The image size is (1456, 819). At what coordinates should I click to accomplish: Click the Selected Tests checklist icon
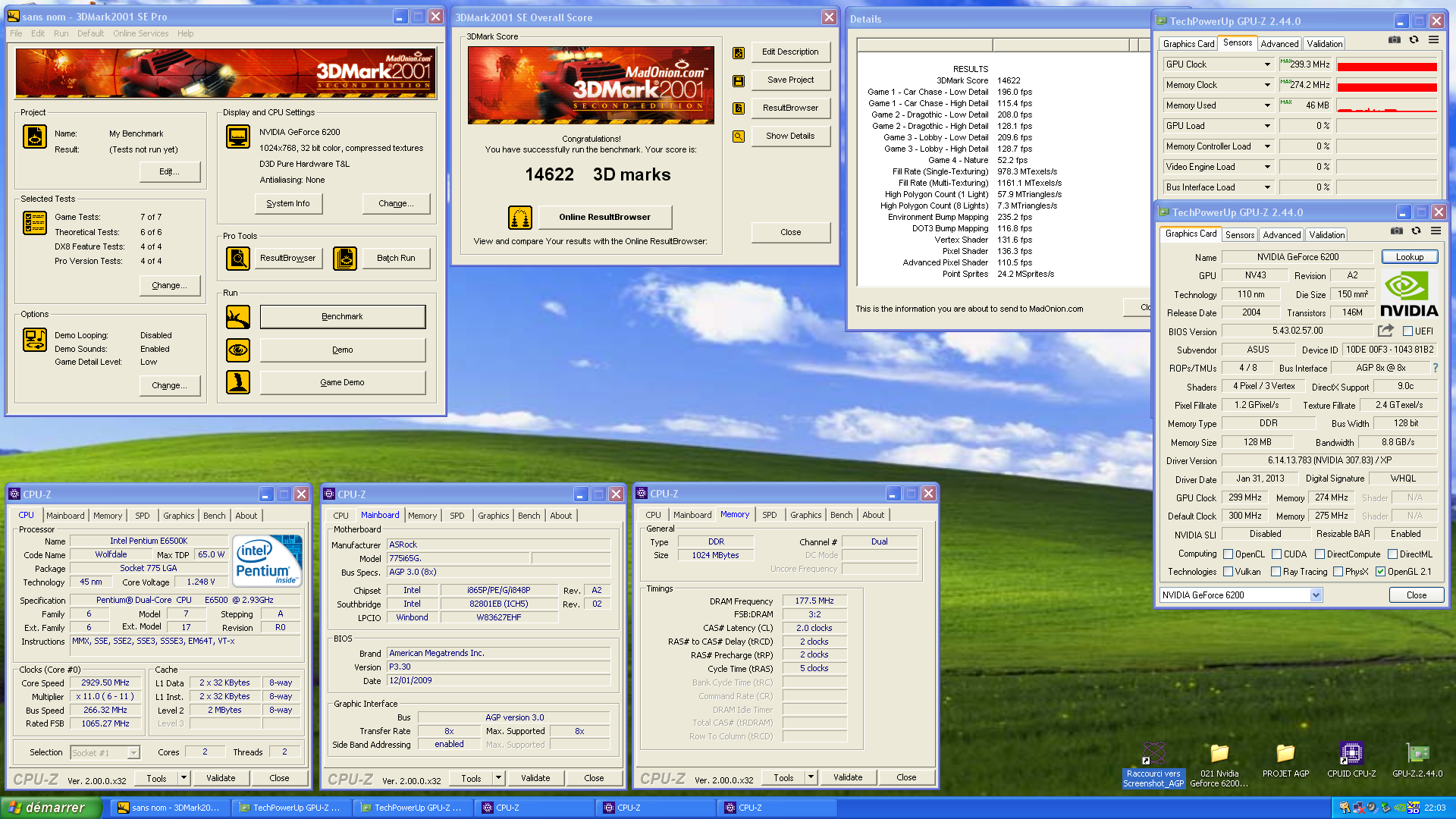click(35, 223)
